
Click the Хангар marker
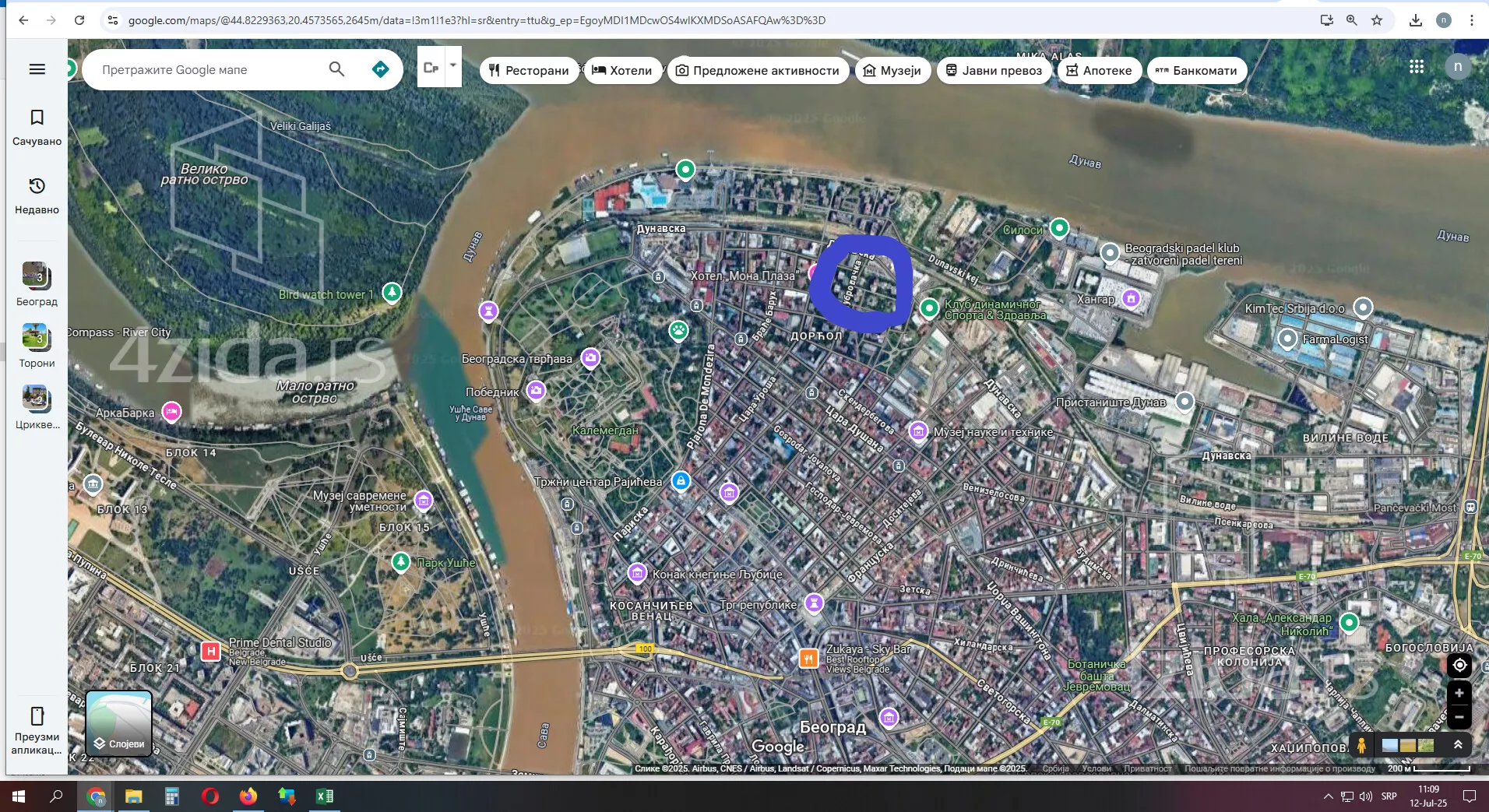coord(1132,298)
